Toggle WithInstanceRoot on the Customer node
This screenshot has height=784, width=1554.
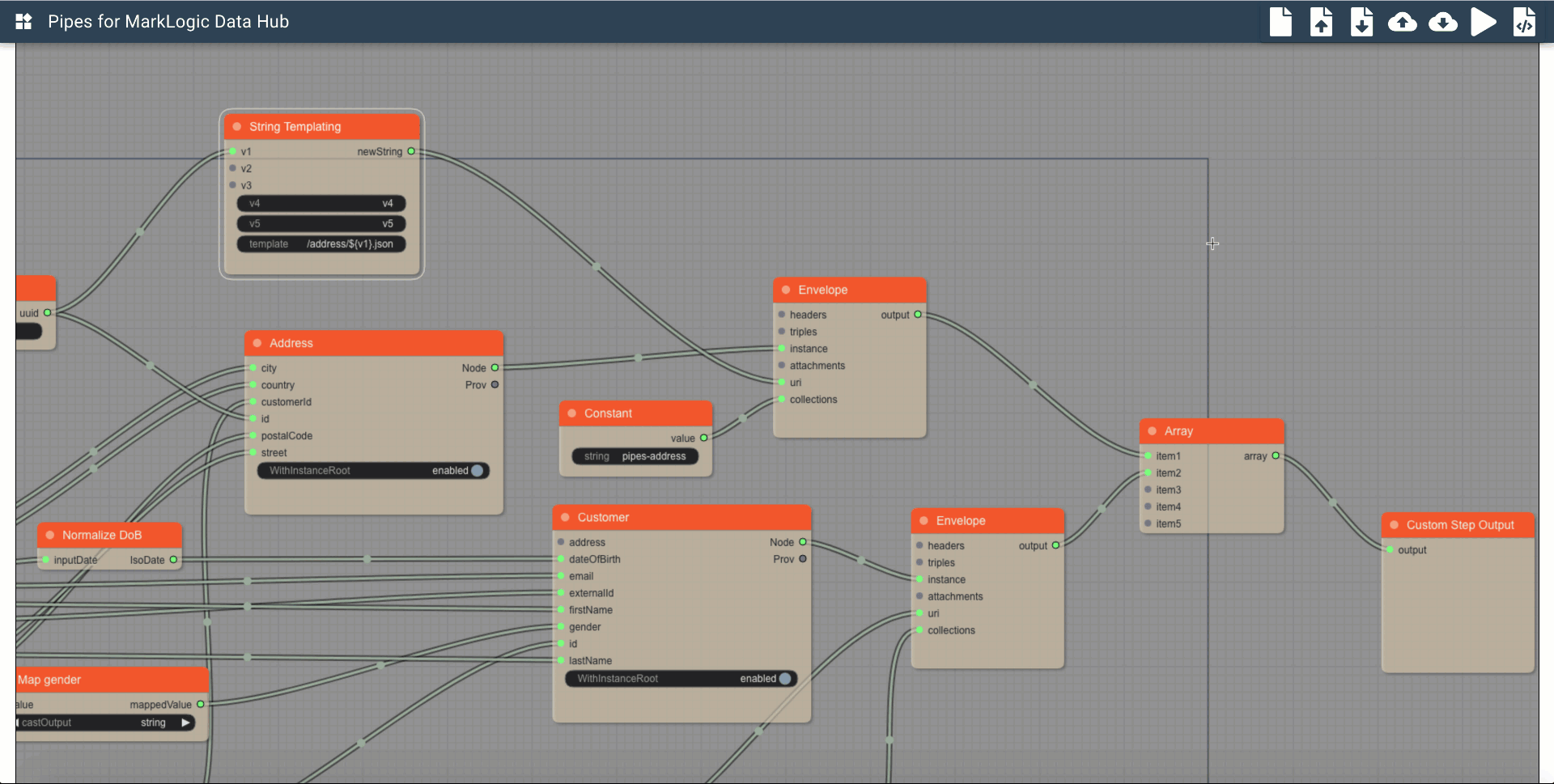coord(784,679)
